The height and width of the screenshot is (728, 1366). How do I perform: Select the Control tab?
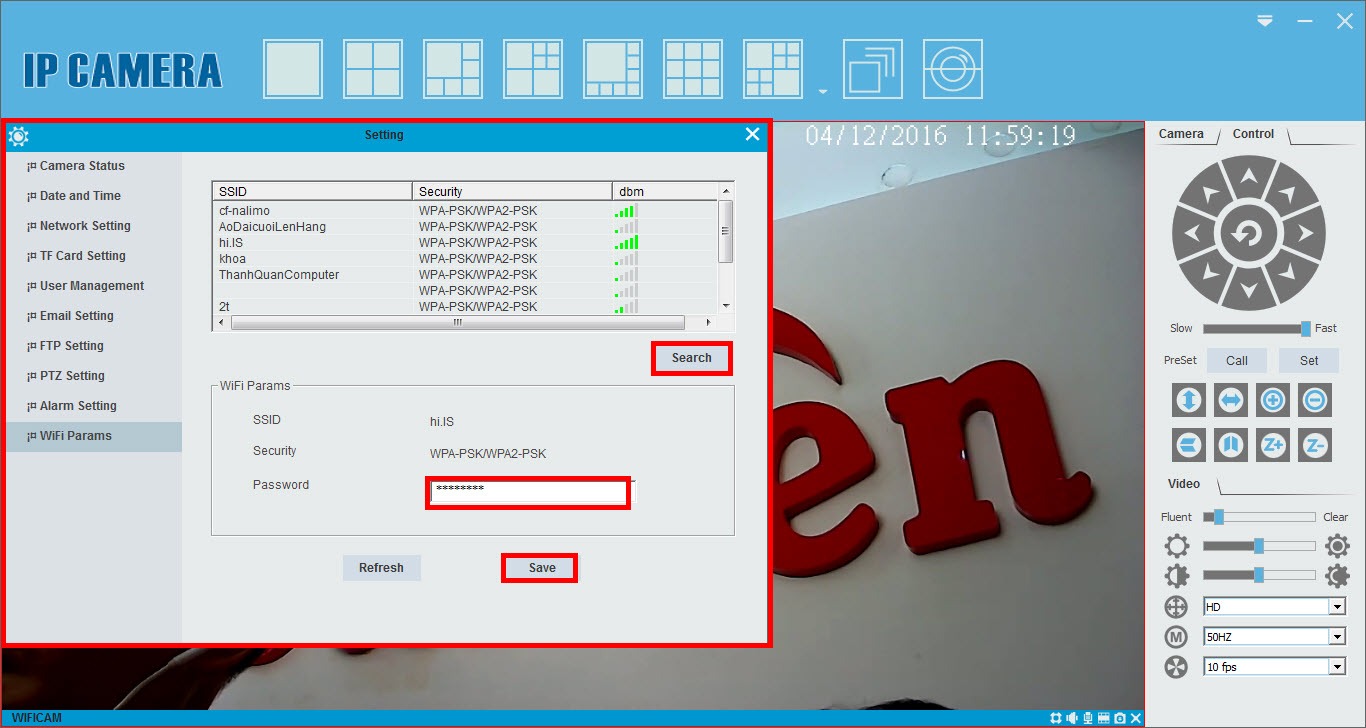[x=1253, y=133]
